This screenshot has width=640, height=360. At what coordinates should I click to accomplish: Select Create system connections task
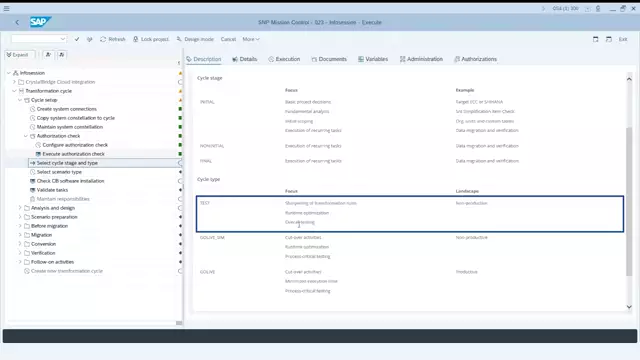click(x=67, y=109)
